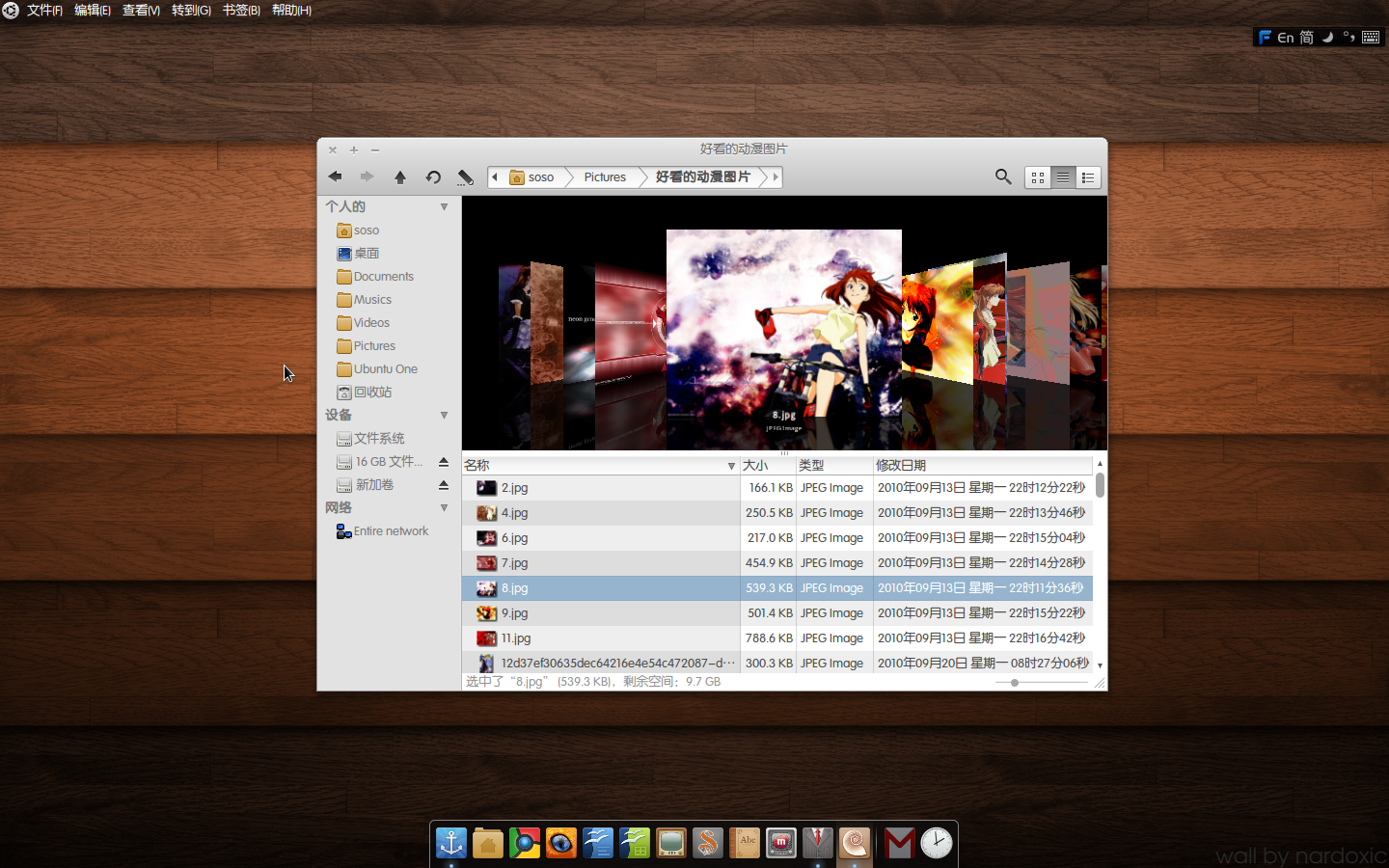Open 查看 menu
Image resolution: width=1389 pixels, height=868 pixels.
pos(141,10)
